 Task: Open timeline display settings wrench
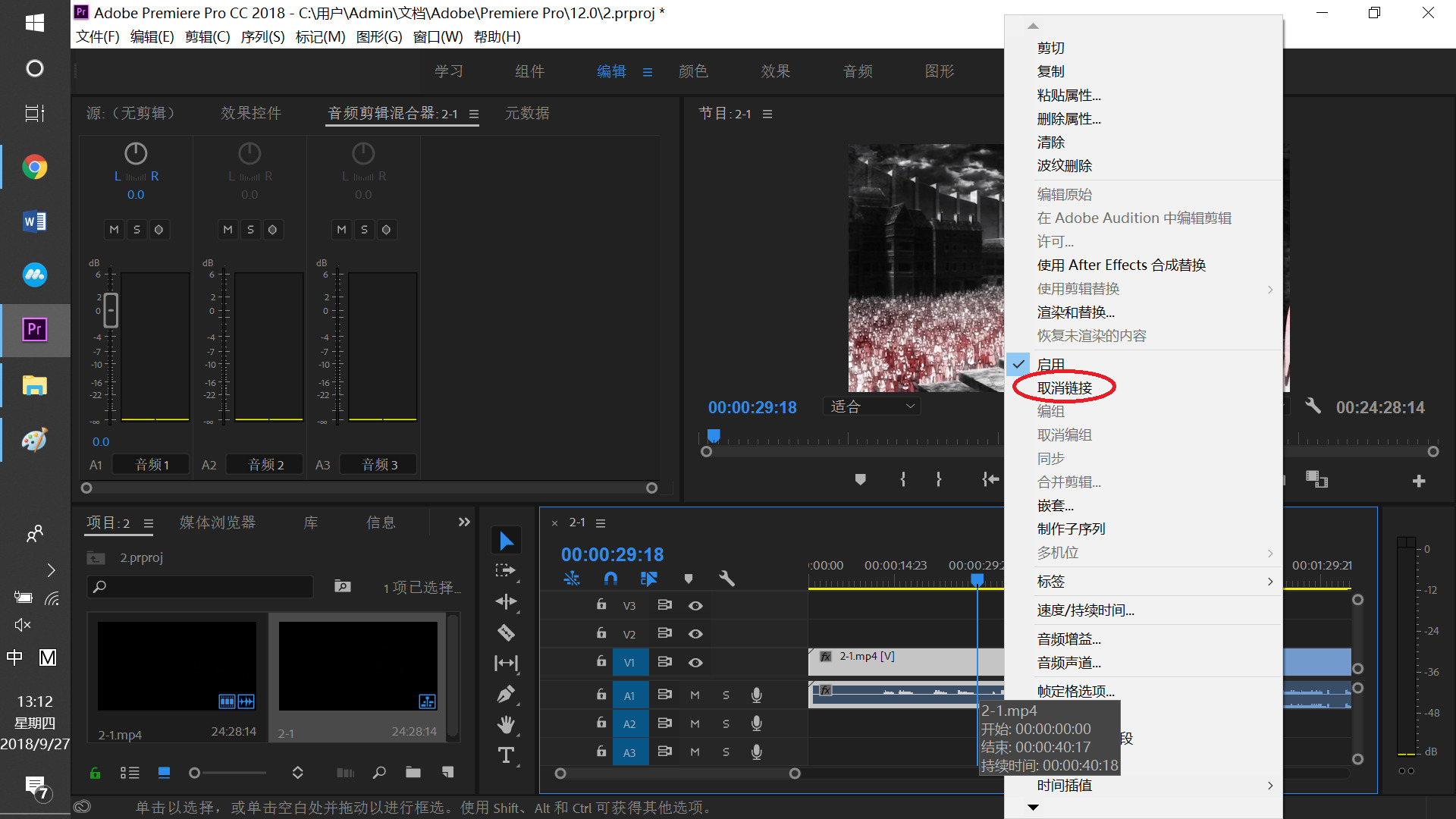tap(726, 579)
